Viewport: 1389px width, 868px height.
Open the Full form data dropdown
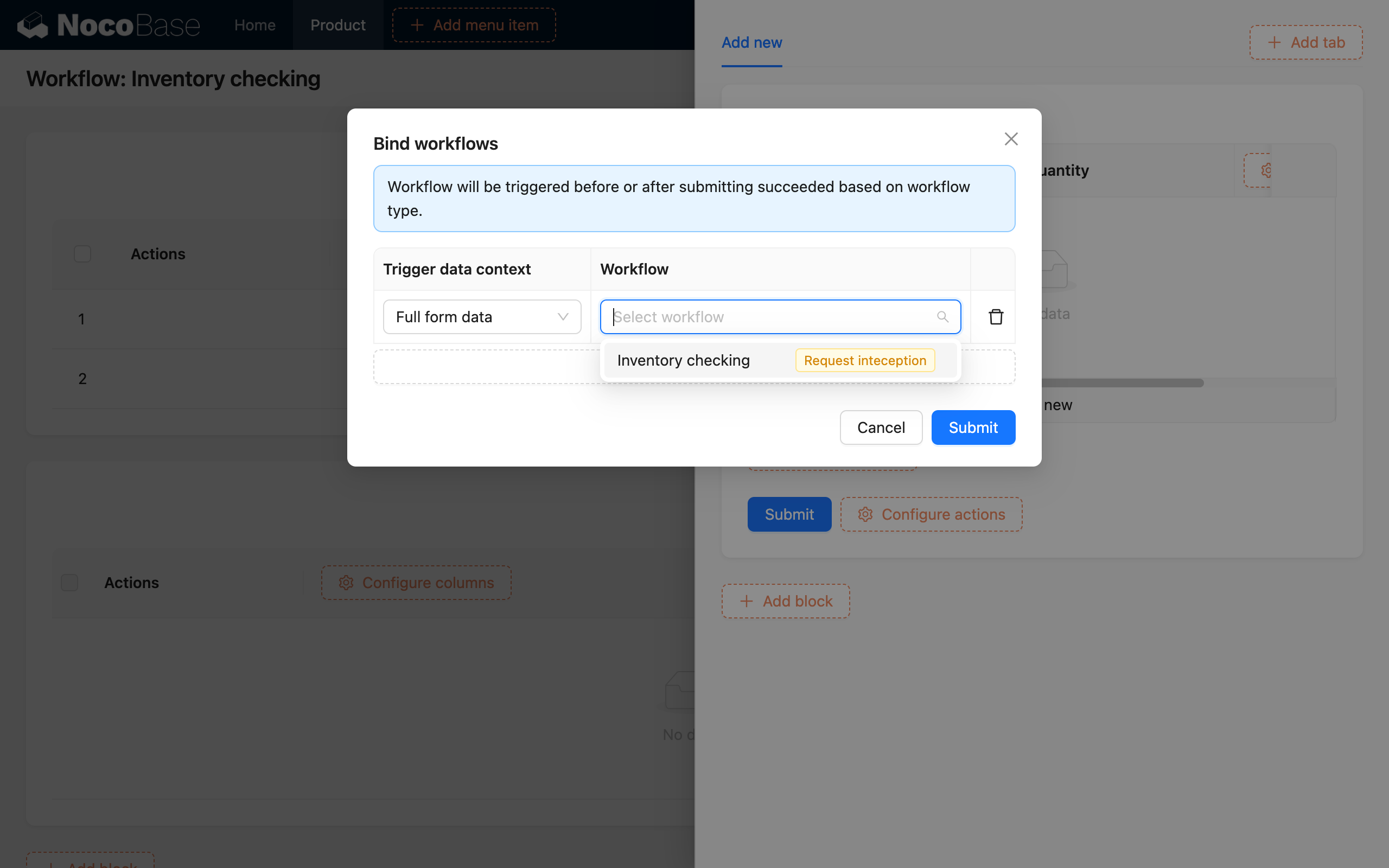[482, 316]
